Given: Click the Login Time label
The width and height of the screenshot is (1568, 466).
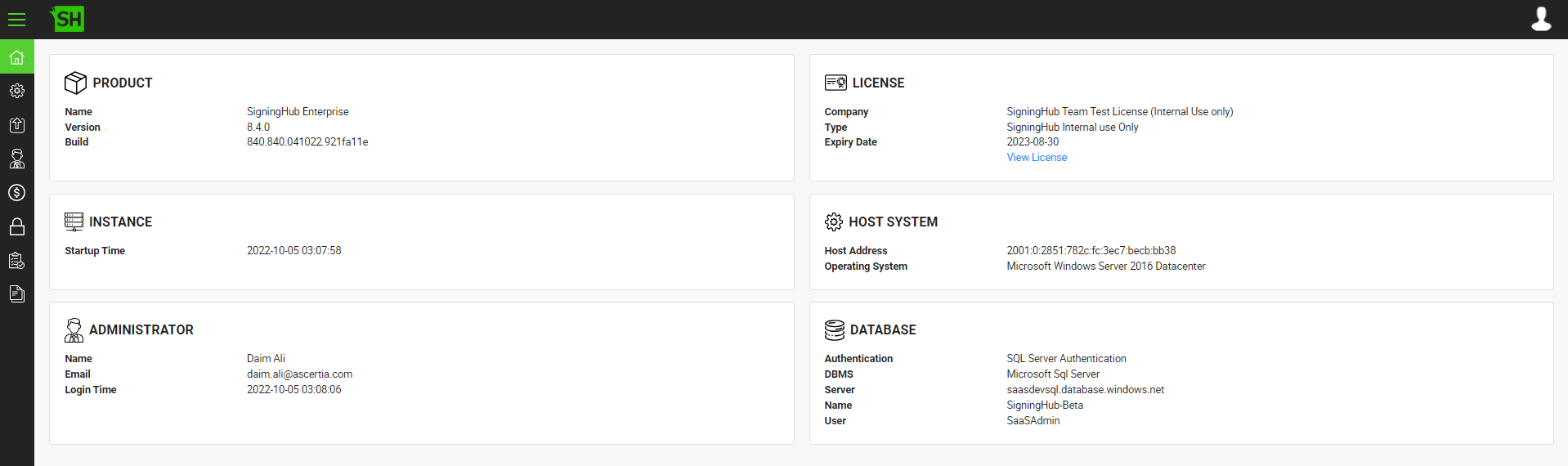Looking at the screenshot, I should tap(91, 390).
